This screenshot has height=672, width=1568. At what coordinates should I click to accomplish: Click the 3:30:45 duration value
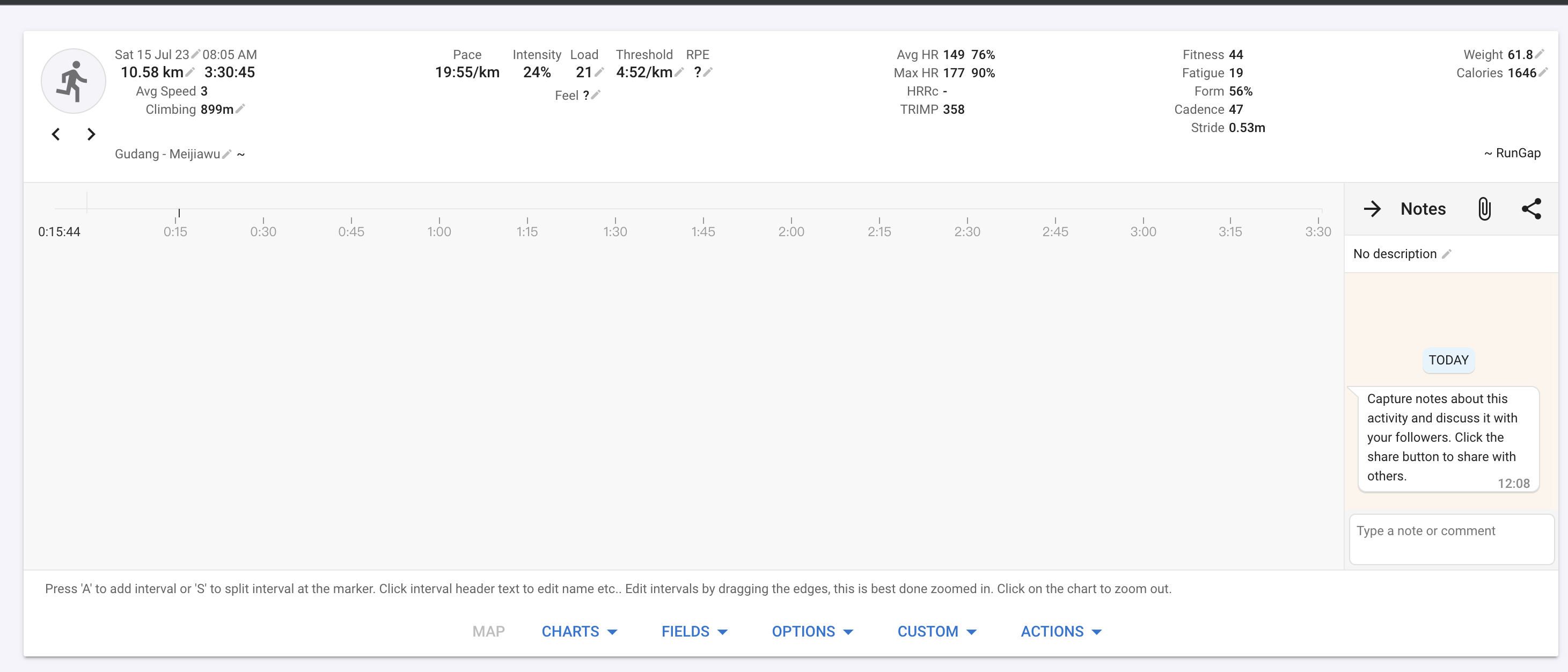tap(230, 72)
